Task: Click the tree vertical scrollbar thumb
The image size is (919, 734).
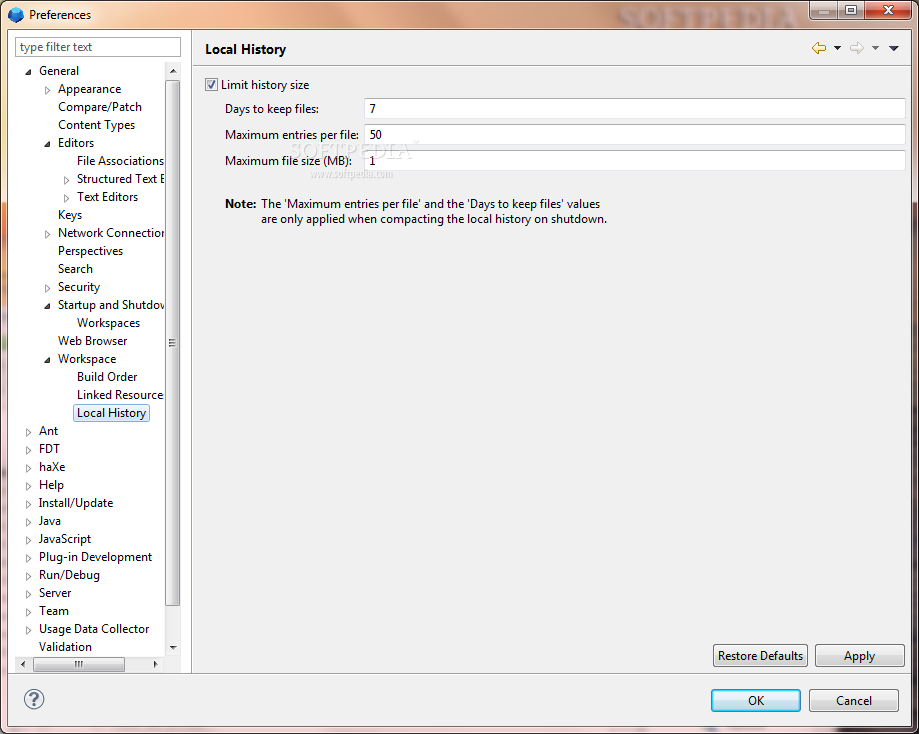Action: (172, 342)
